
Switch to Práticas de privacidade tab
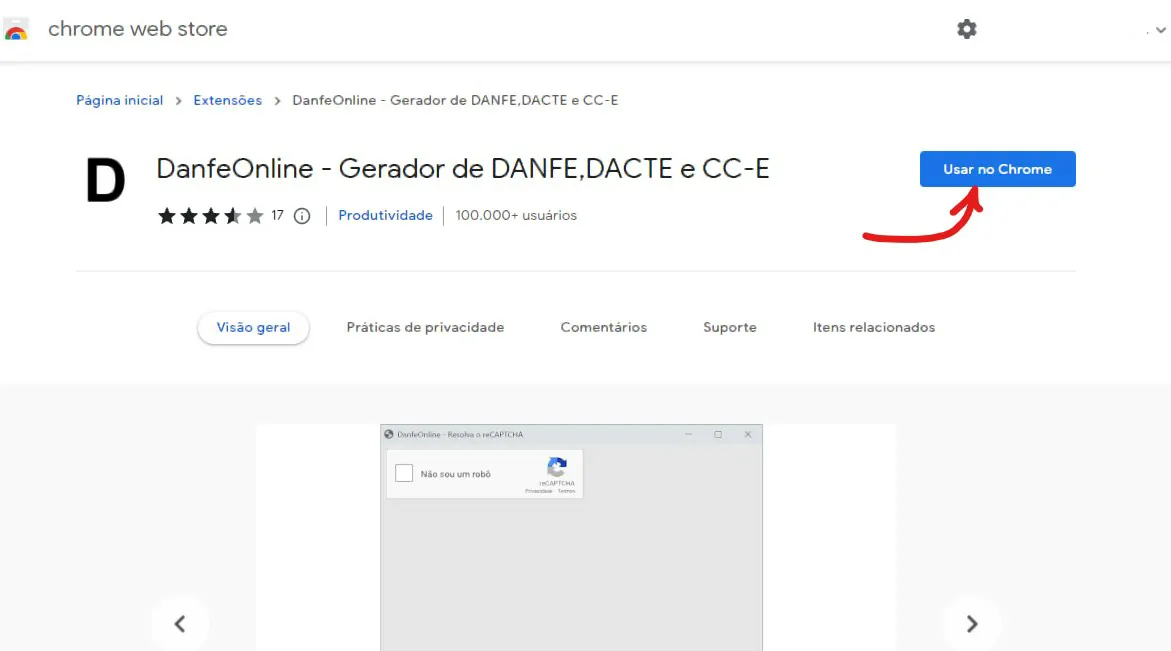click(425, 327)
